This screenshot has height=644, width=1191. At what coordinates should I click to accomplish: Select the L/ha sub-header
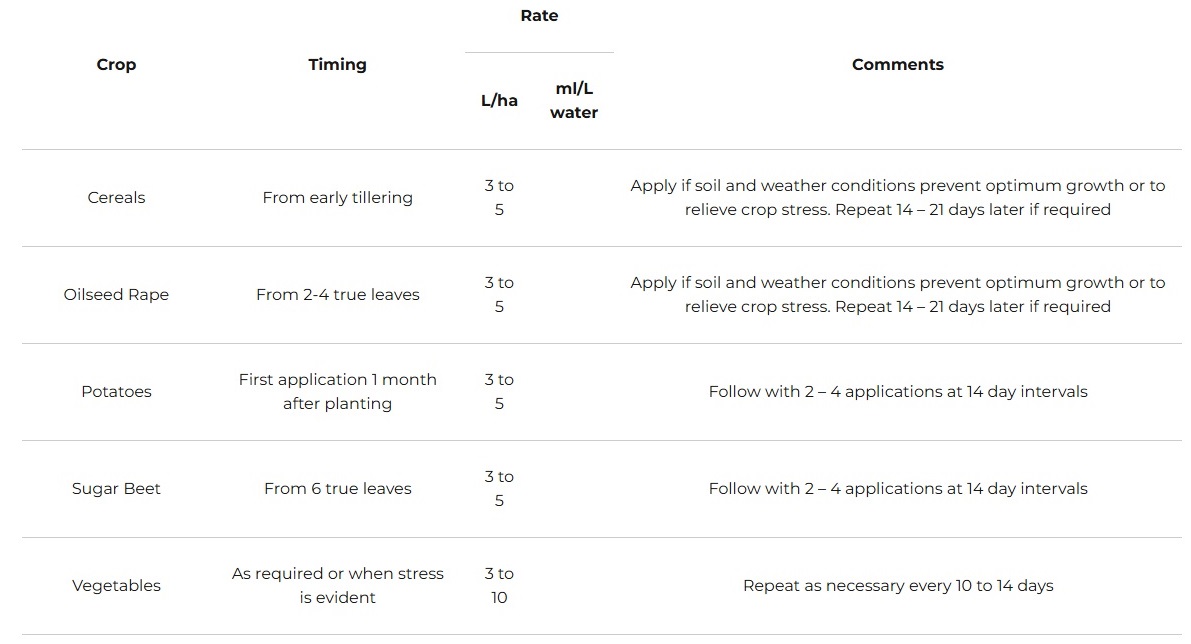[x=499, y=101]
